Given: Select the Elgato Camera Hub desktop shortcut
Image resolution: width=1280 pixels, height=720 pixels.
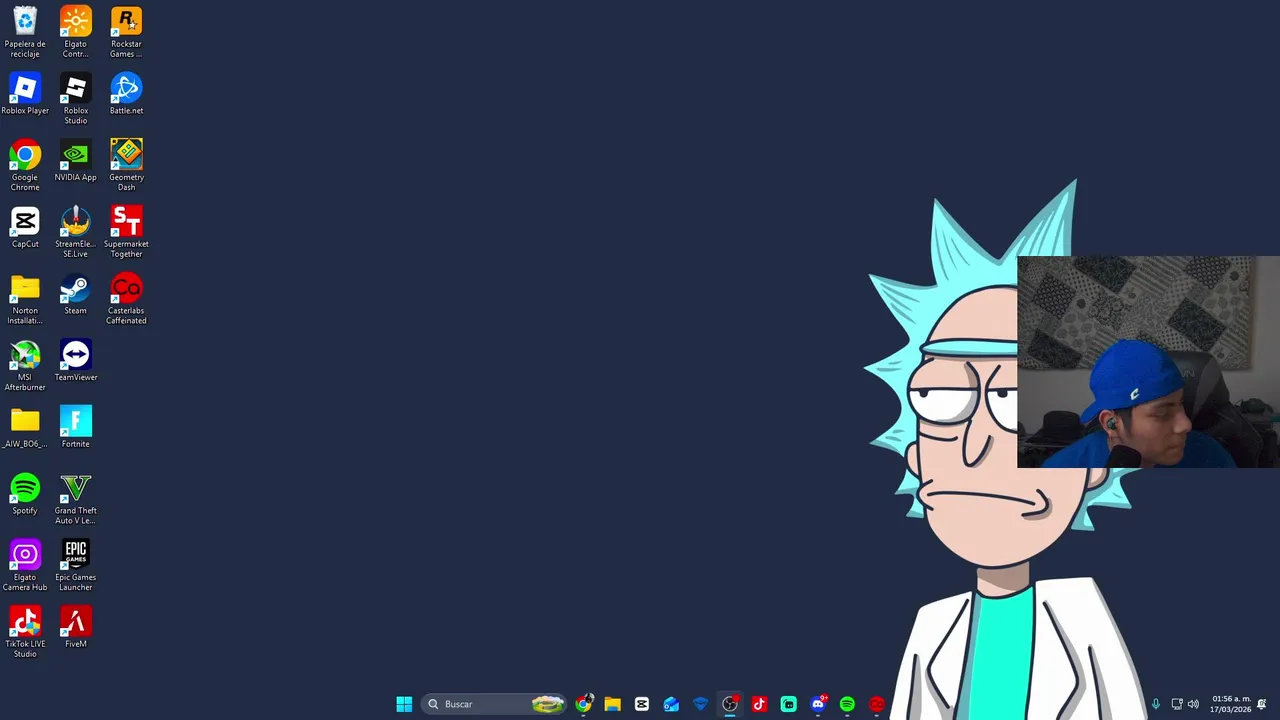Looking at the screenshot, I should pyautogui.click(x=25, y=566).
